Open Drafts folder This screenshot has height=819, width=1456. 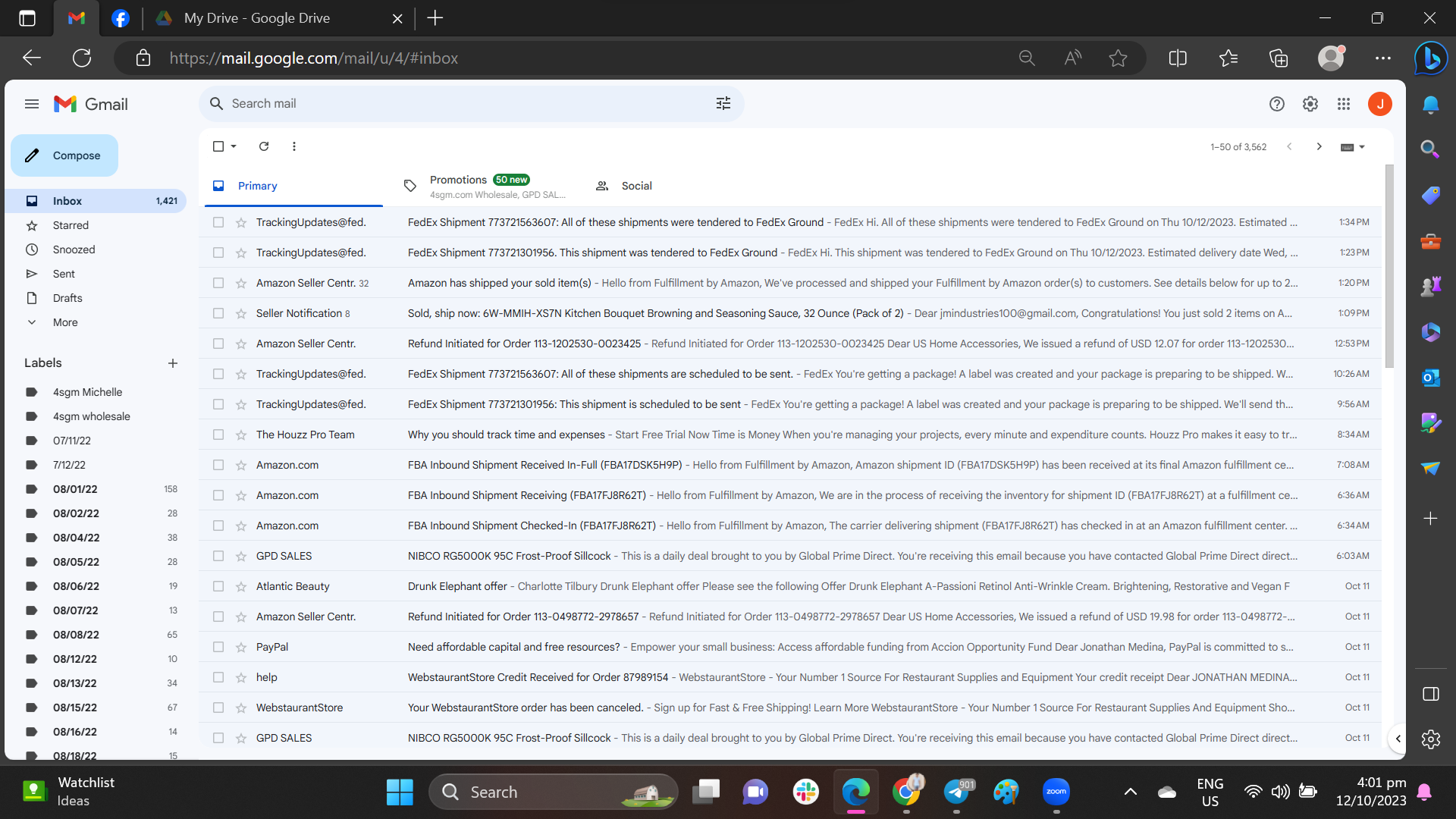click(67, 298)
